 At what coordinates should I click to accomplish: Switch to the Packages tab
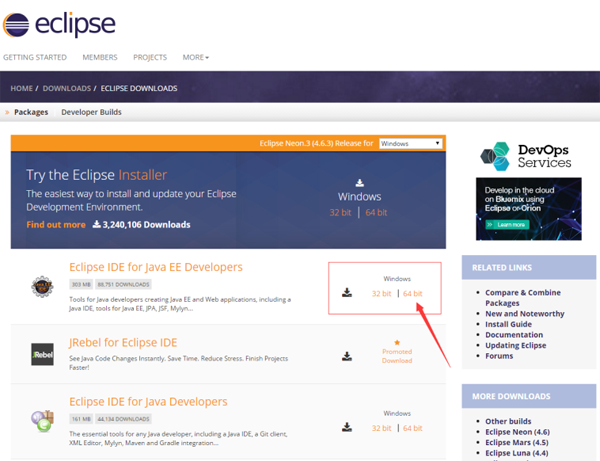pyautogui.click(x=31, y=112)
